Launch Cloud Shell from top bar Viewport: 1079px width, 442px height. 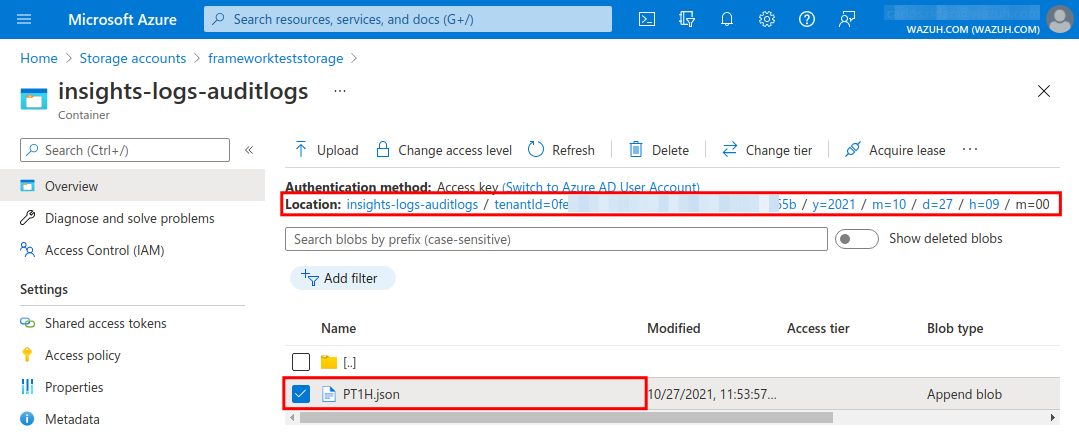click(647, 19)
